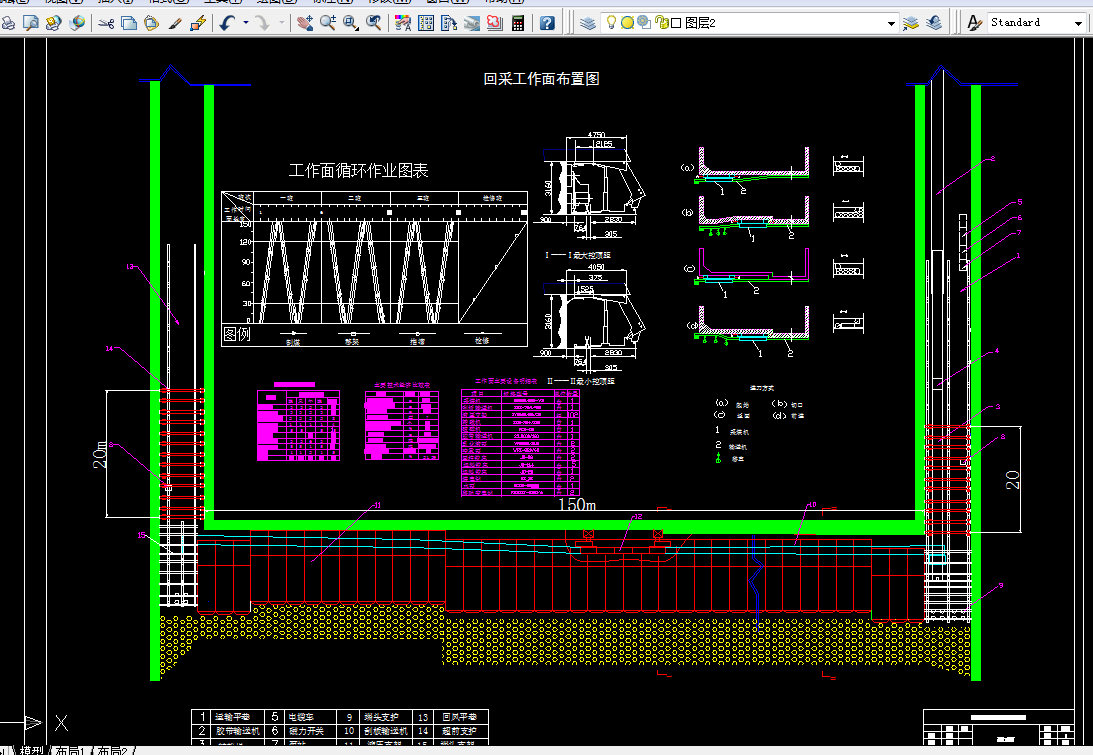Switch to the 布局1 layout tab
Image resolution: width=1093 pixels, height=755 pixels.
(69, 751)
